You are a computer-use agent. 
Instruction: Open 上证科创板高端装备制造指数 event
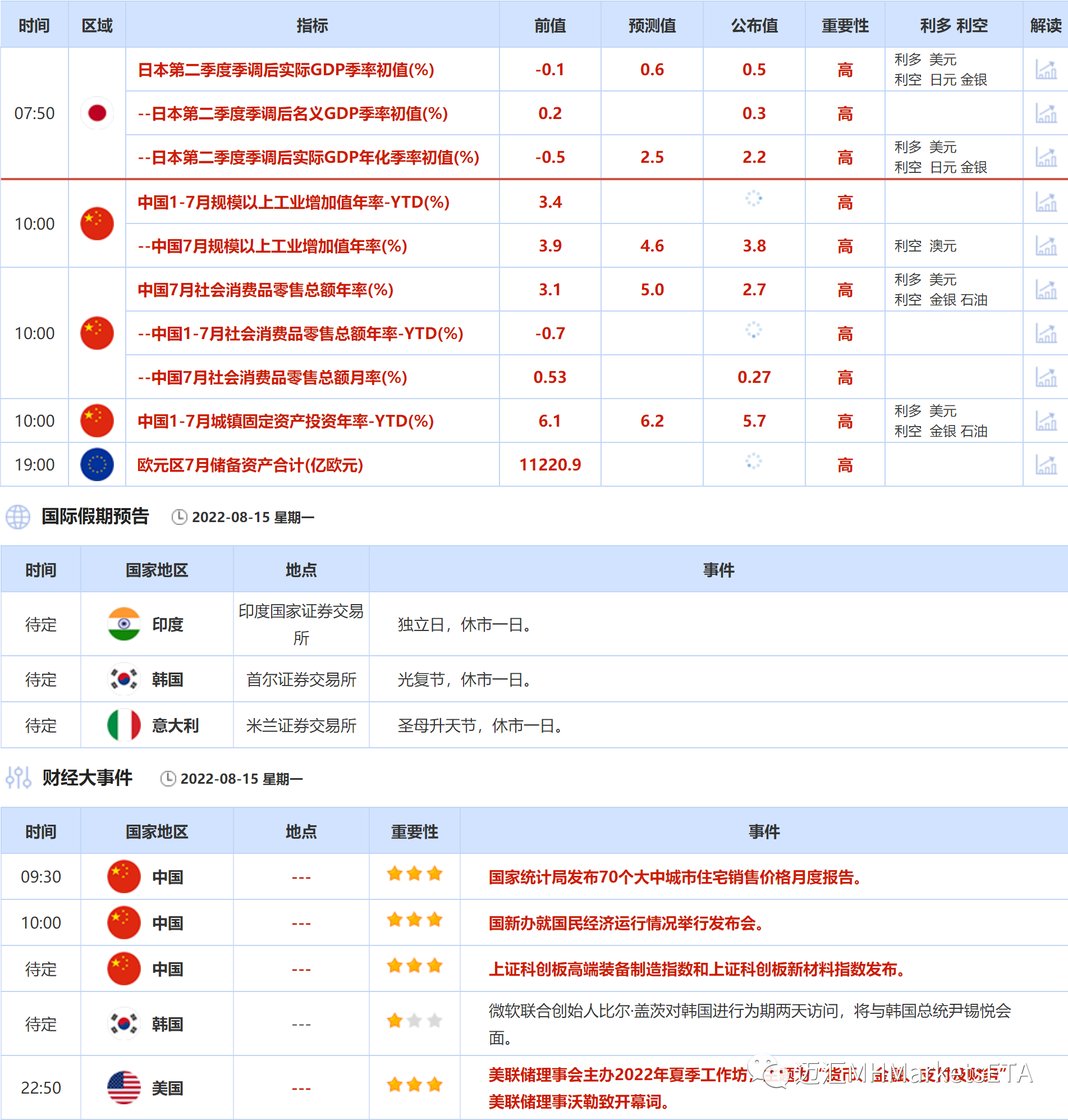click(x=697, y=969)
